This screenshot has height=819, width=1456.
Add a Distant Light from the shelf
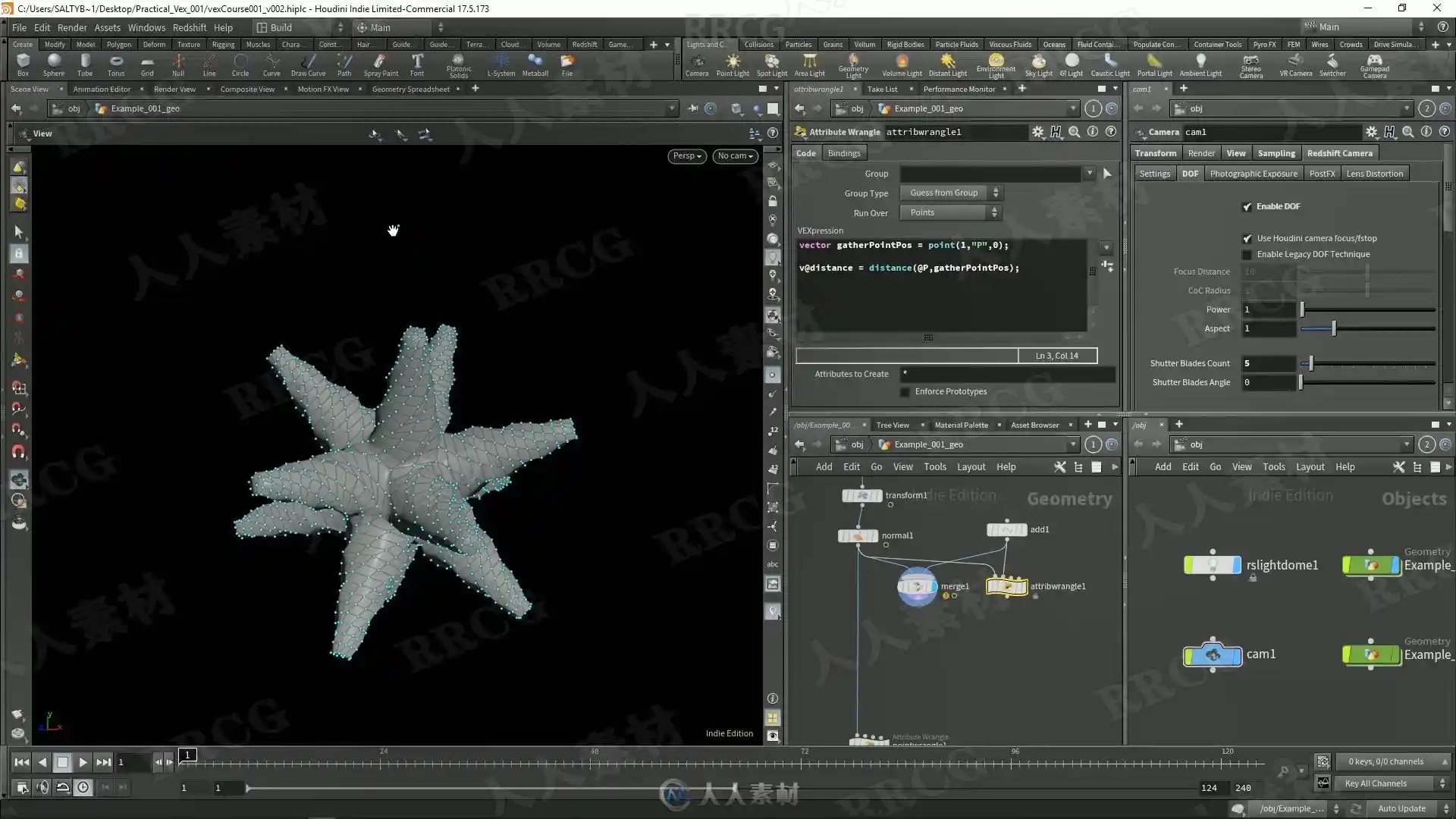(948, 65)
